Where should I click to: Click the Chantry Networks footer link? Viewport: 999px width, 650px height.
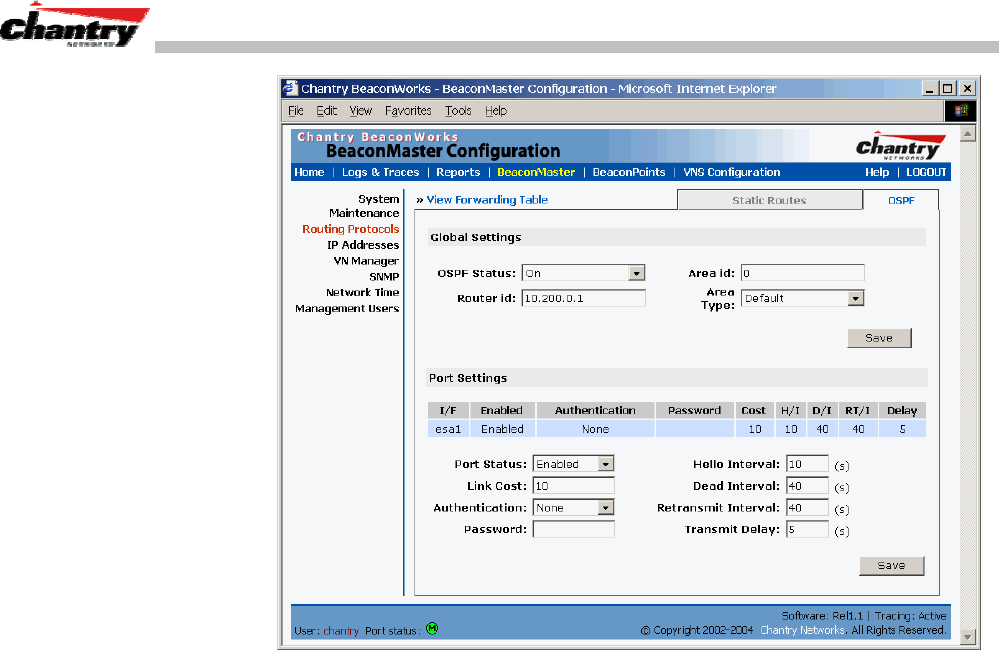tap(802, 630)
